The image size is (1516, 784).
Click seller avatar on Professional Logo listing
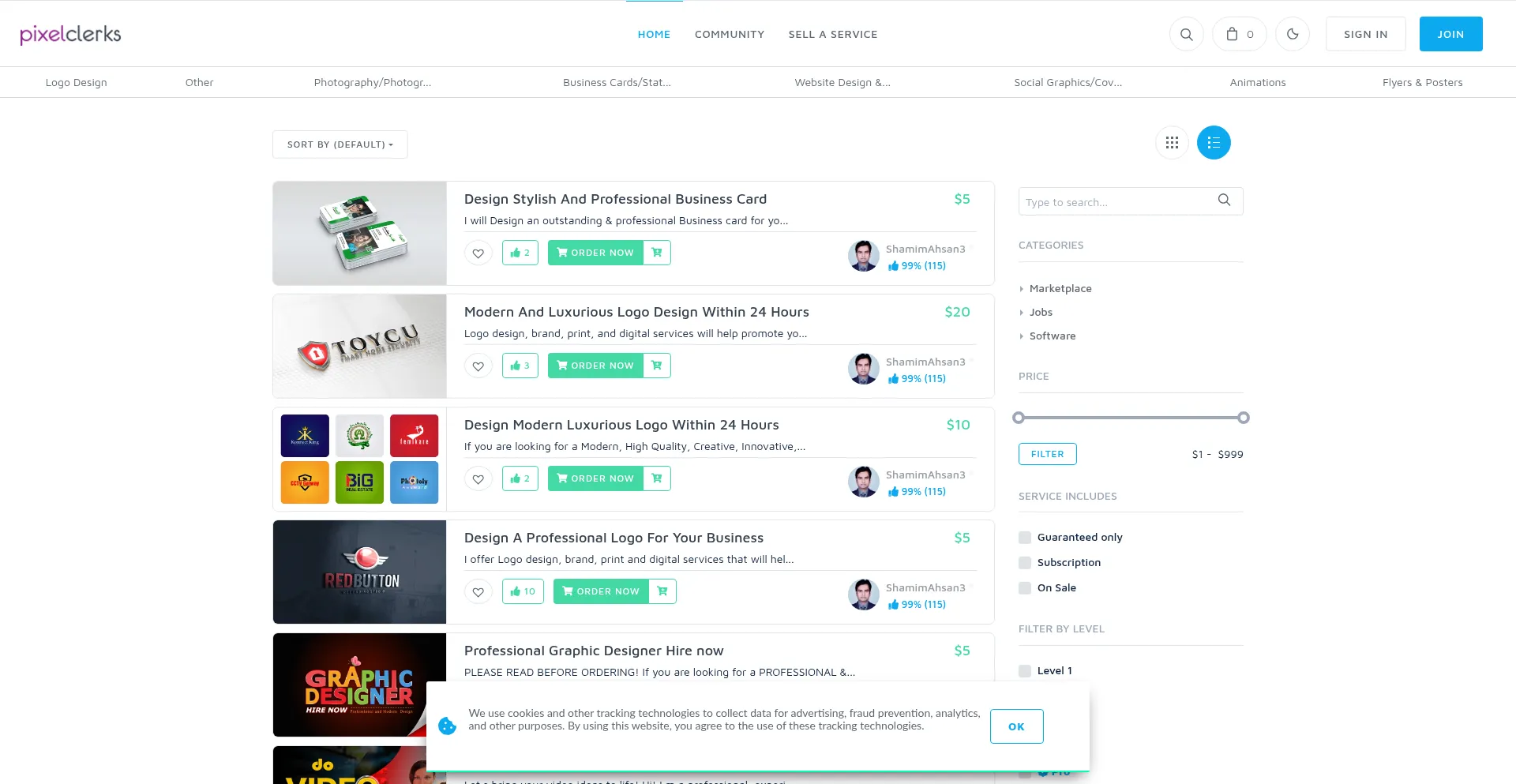(864, 595)
